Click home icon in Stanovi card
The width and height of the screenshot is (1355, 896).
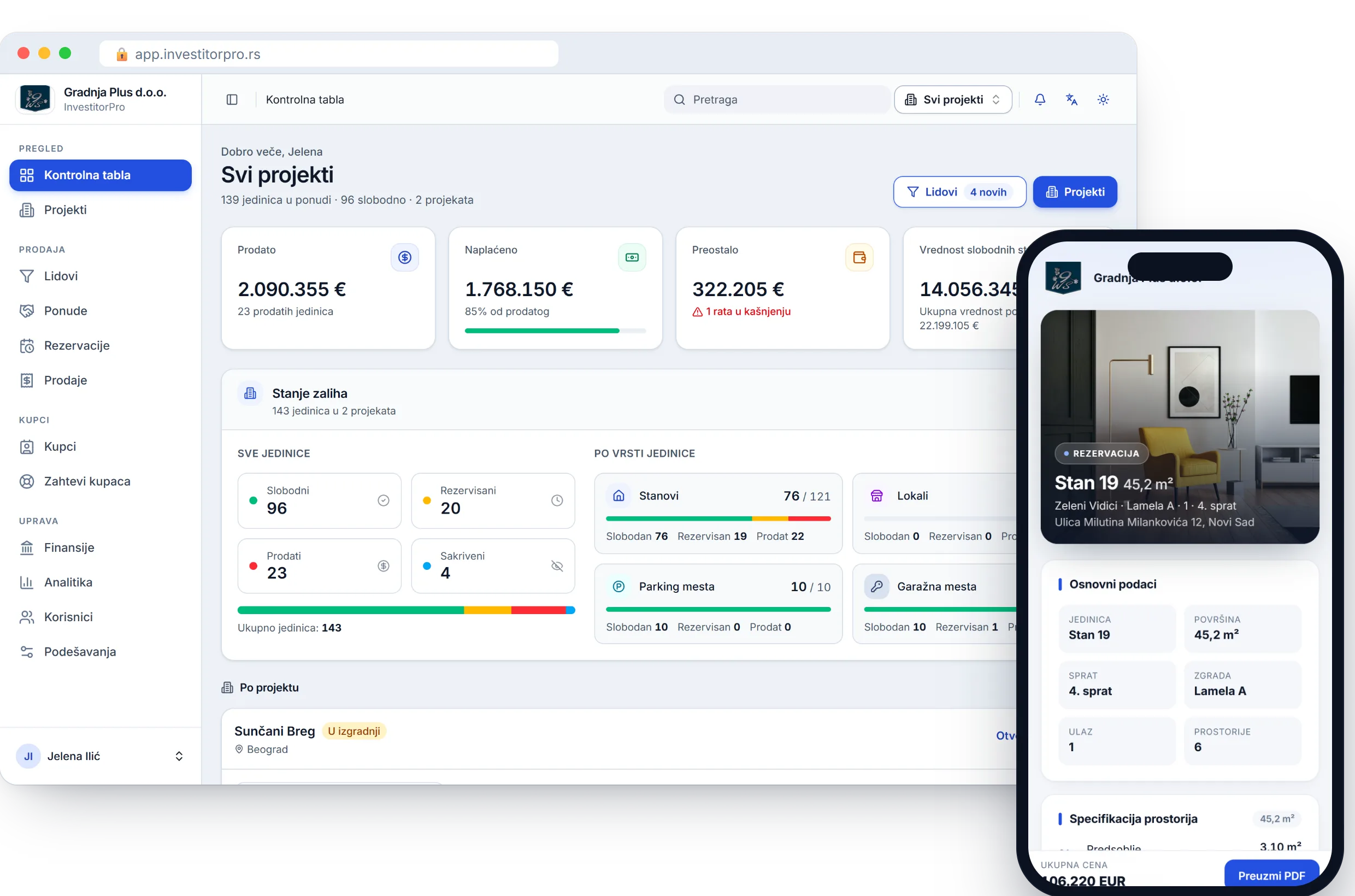point(619,496)
